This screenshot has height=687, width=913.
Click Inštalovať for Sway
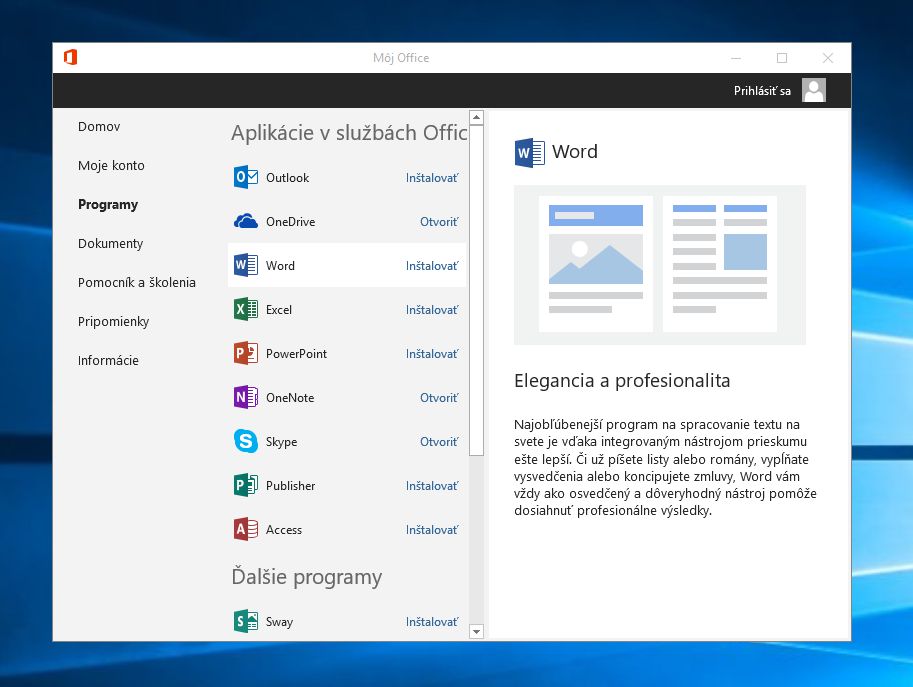(432, 622)
